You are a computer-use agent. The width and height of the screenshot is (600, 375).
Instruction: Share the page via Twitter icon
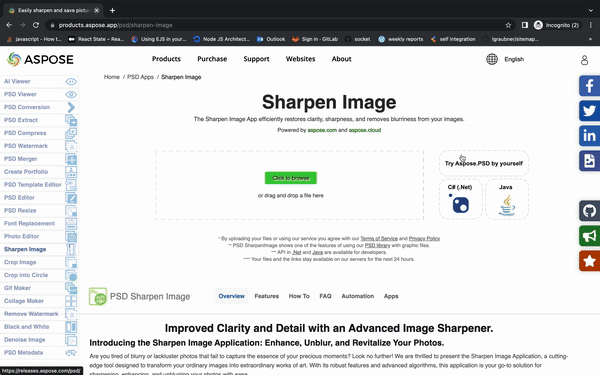[x=589, y=111]
